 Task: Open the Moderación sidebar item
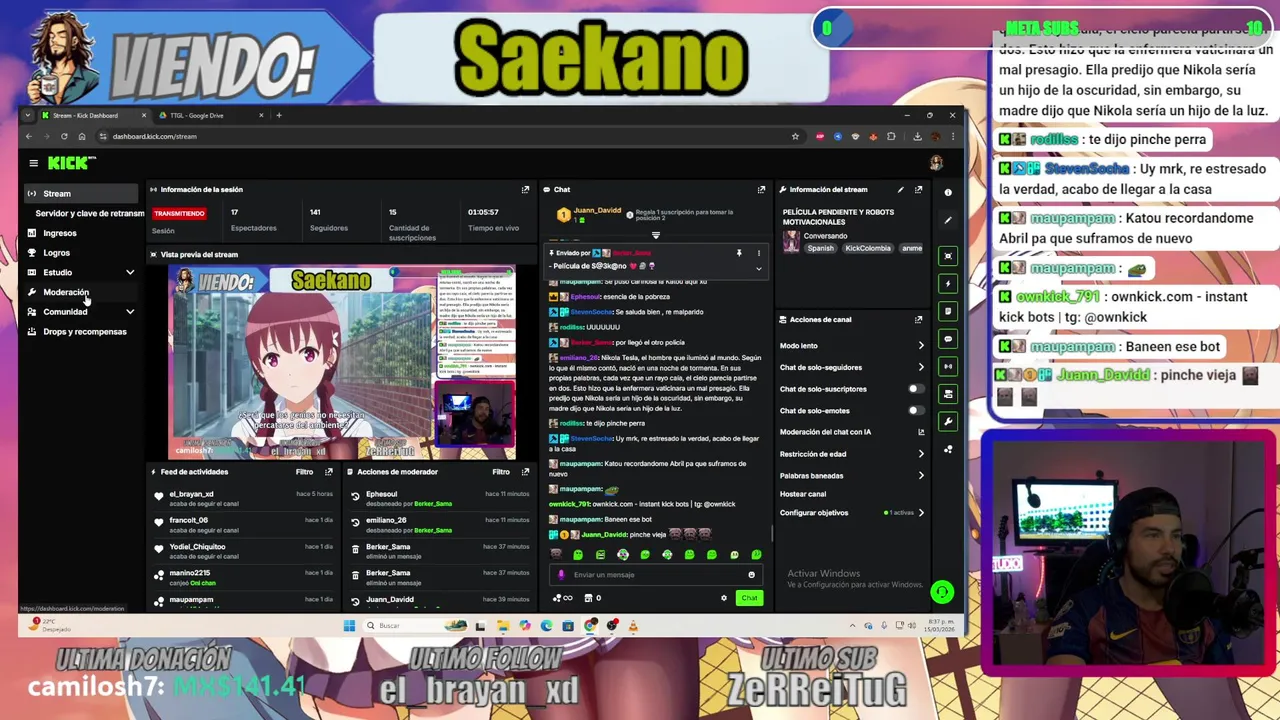tap(81, 292)
